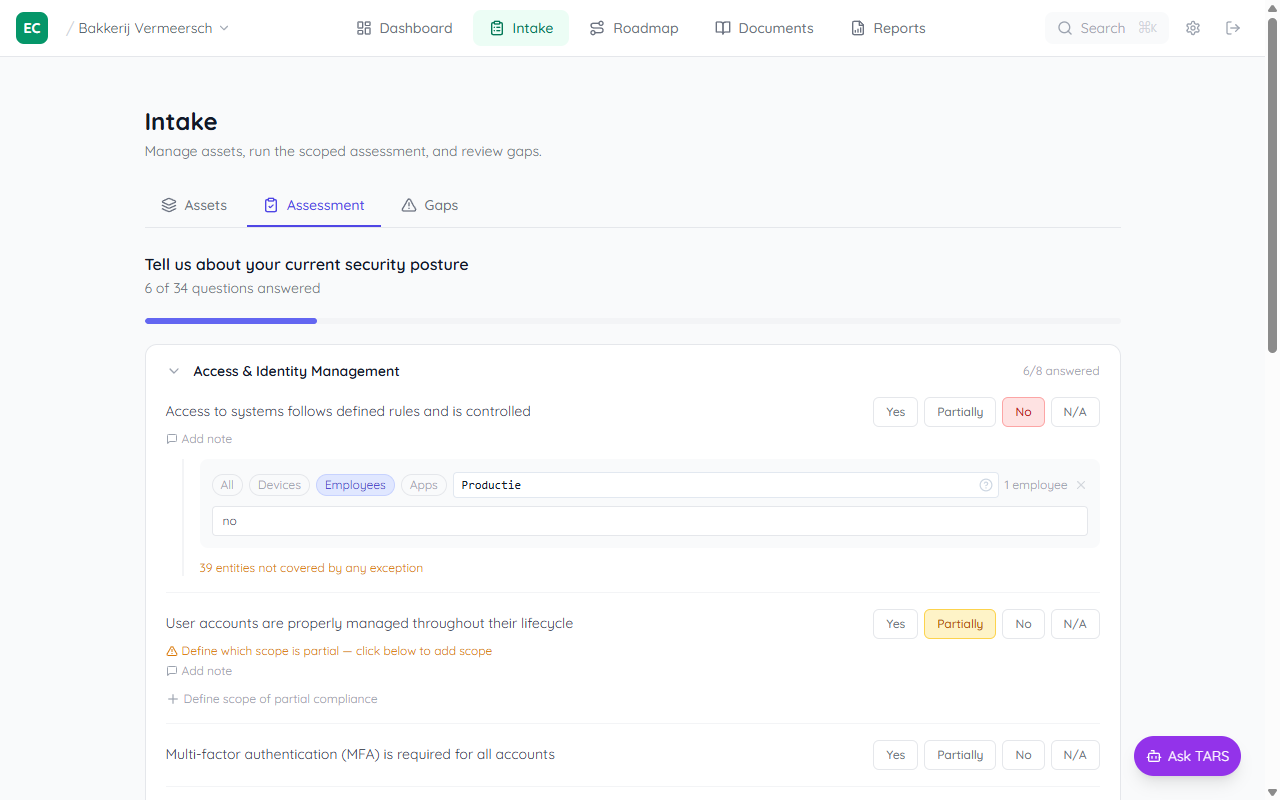Filter exception scope by Devices
1280x800 pixels.
[x=279, y=485]
